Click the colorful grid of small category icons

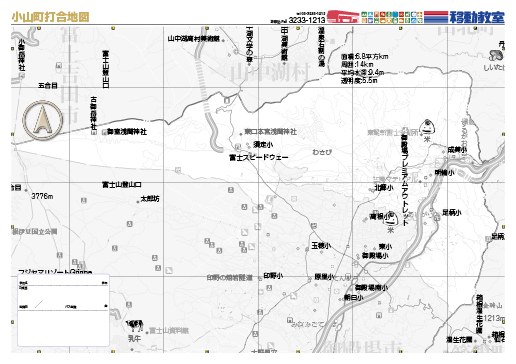[x=392, y=17]
